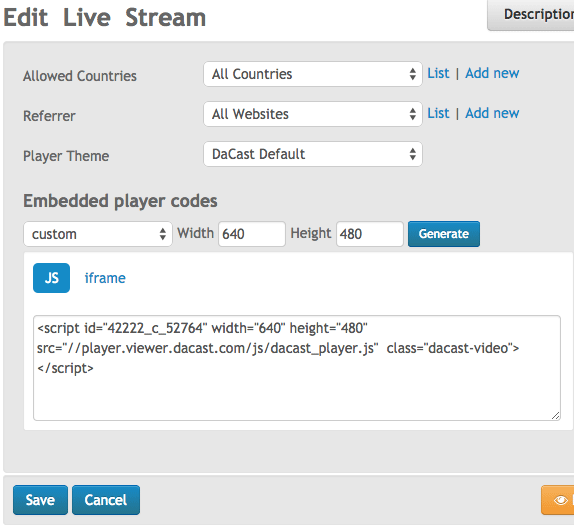Click the Width input field
The image size is (574, 526).
pos(252,234)
